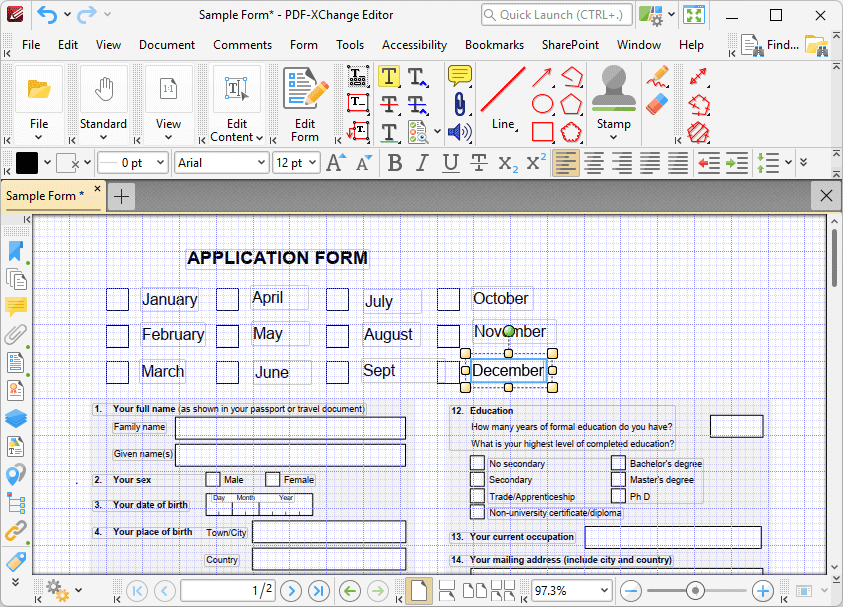Toggle bold formatting

point(395,162)
